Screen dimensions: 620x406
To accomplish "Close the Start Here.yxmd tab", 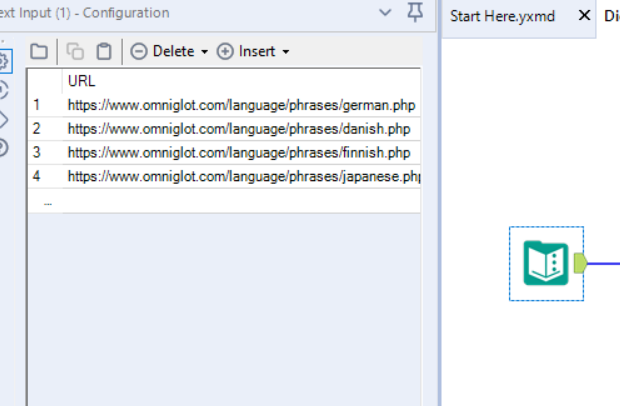I will coord(585,16).
